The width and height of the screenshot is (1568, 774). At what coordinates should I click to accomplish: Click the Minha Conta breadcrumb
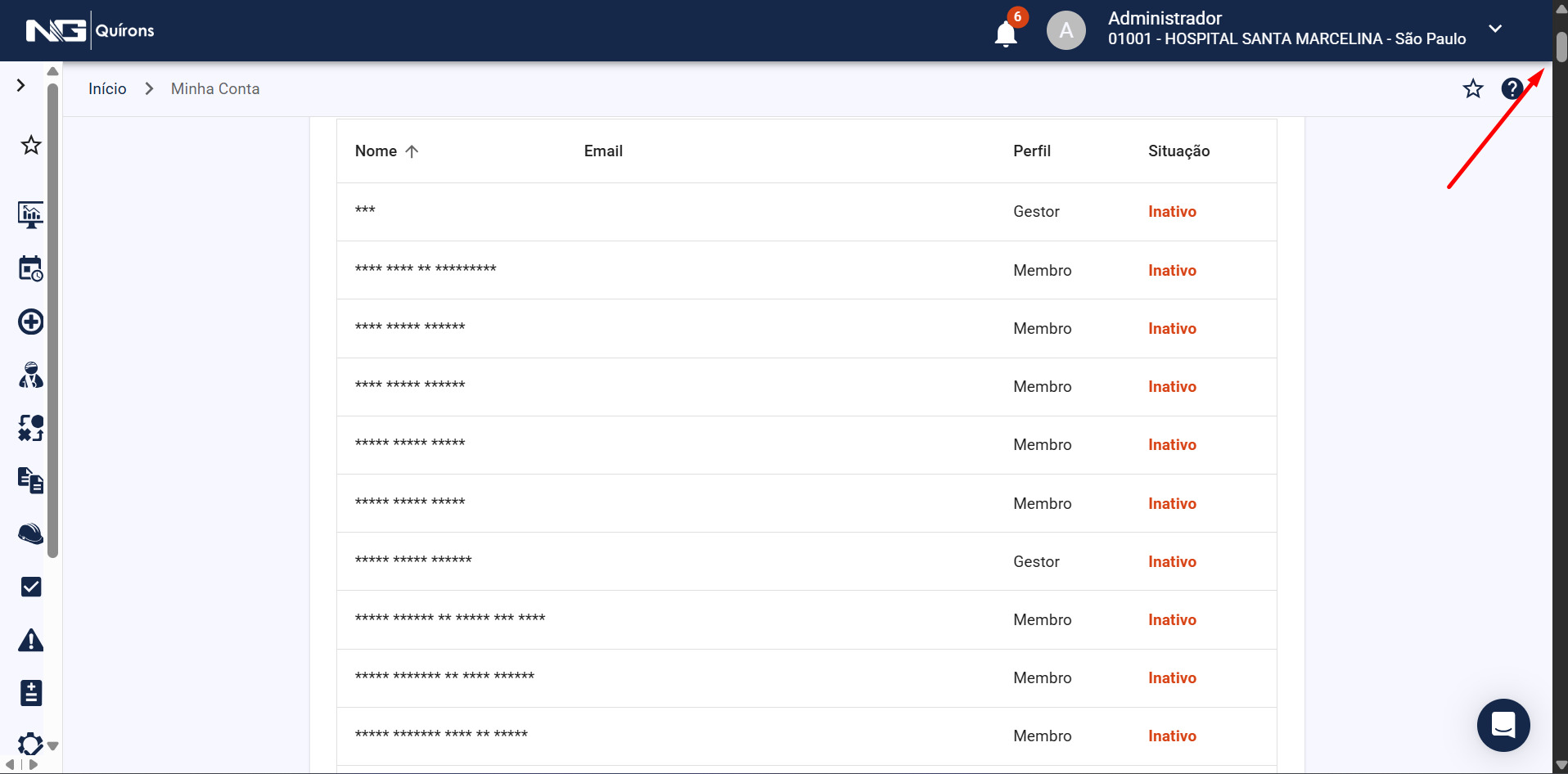215,88
